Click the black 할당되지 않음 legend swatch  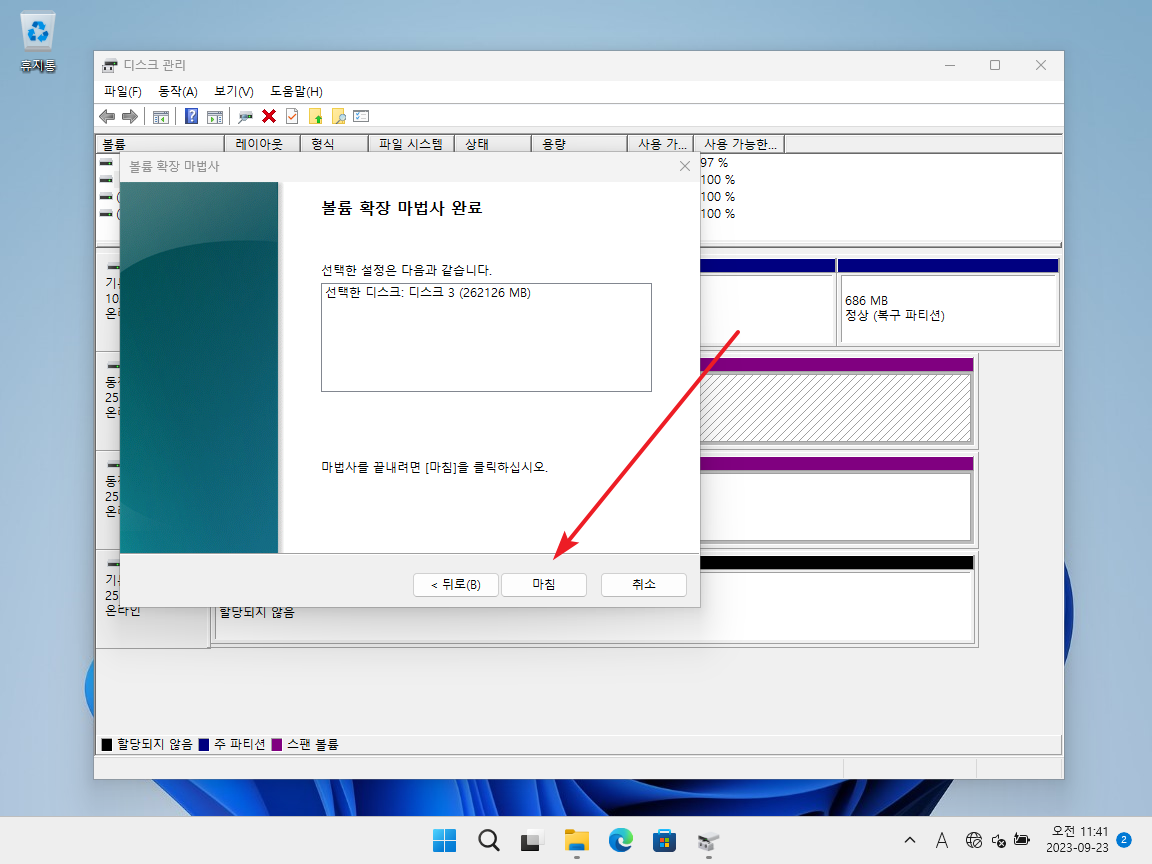tap(107, 744)
